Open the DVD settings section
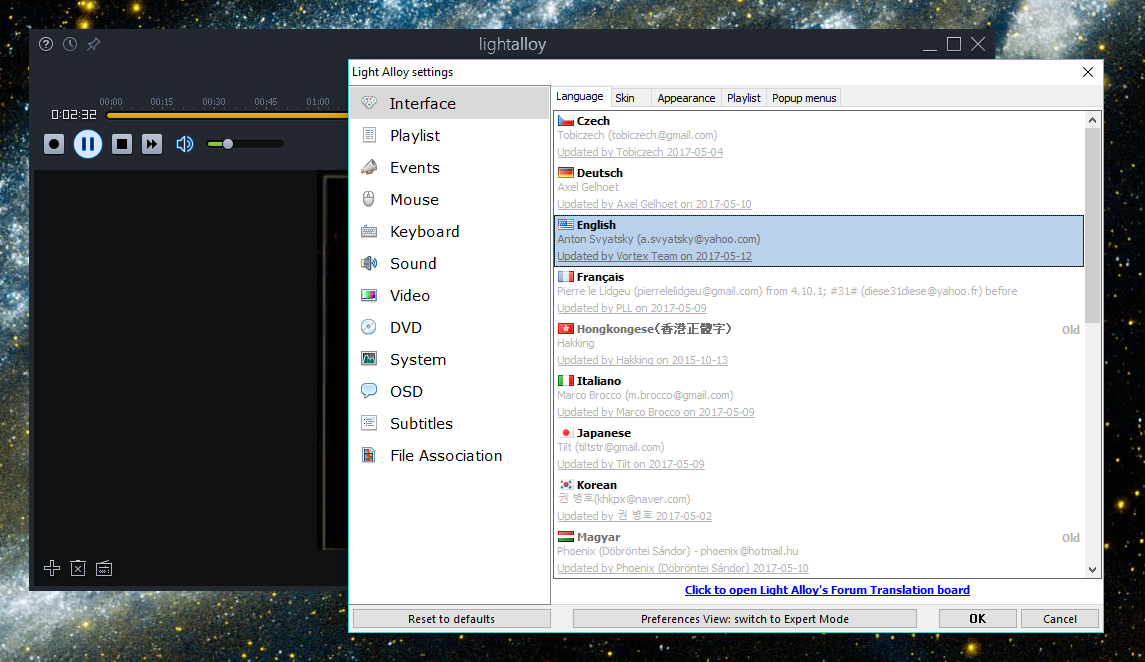1145x662 pixels. point(450,328)
